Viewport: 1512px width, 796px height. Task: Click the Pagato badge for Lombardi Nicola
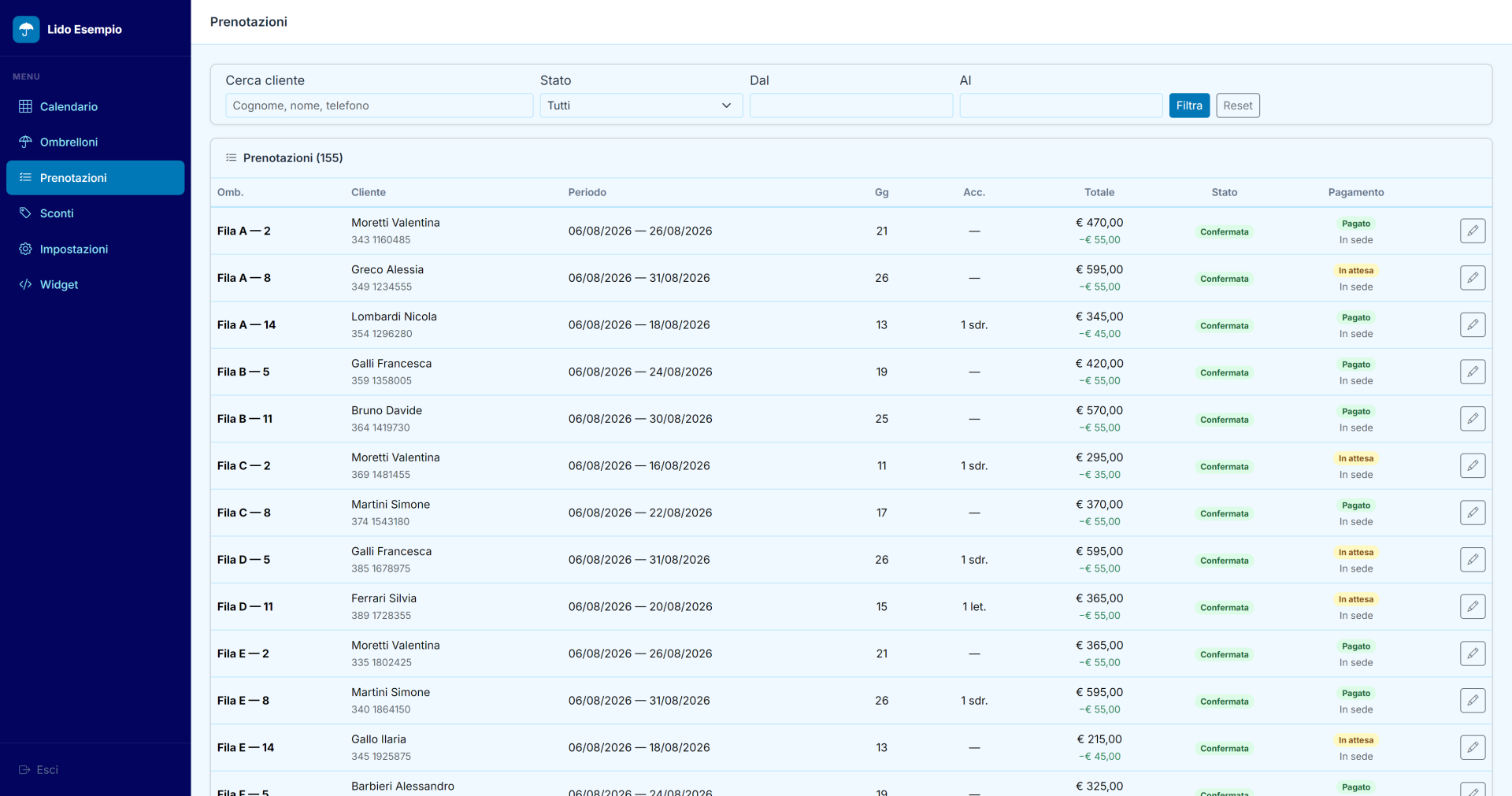pyautogui.click(x=1356, y=317)
